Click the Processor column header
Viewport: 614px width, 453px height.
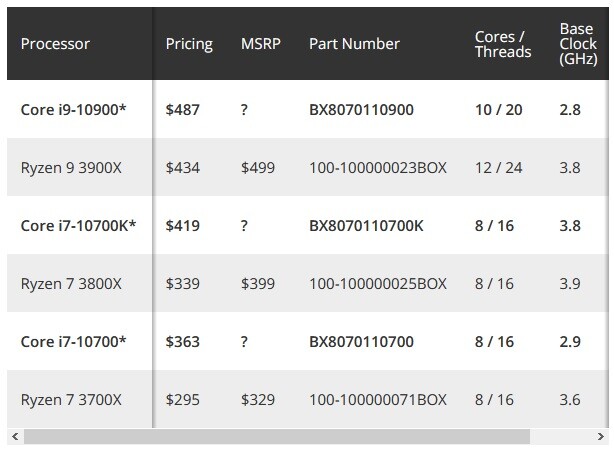(55, 44)
